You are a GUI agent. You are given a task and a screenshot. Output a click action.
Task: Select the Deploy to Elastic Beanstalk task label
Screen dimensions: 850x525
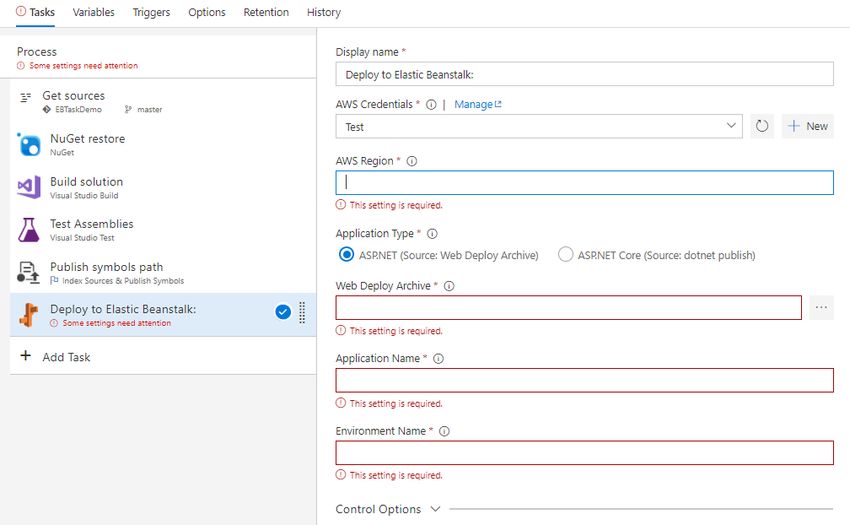pos(123,309)
